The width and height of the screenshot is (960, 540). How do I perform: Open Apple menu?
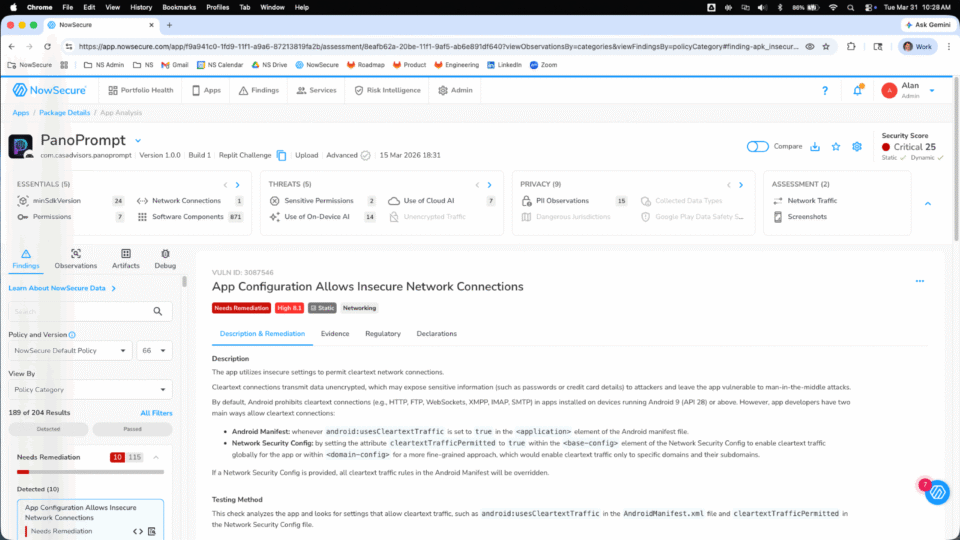(13, 7)
